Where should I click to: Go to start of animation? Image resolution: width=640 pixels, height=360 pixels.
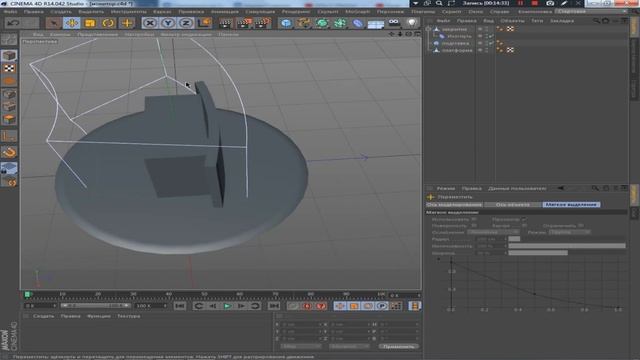180,306
